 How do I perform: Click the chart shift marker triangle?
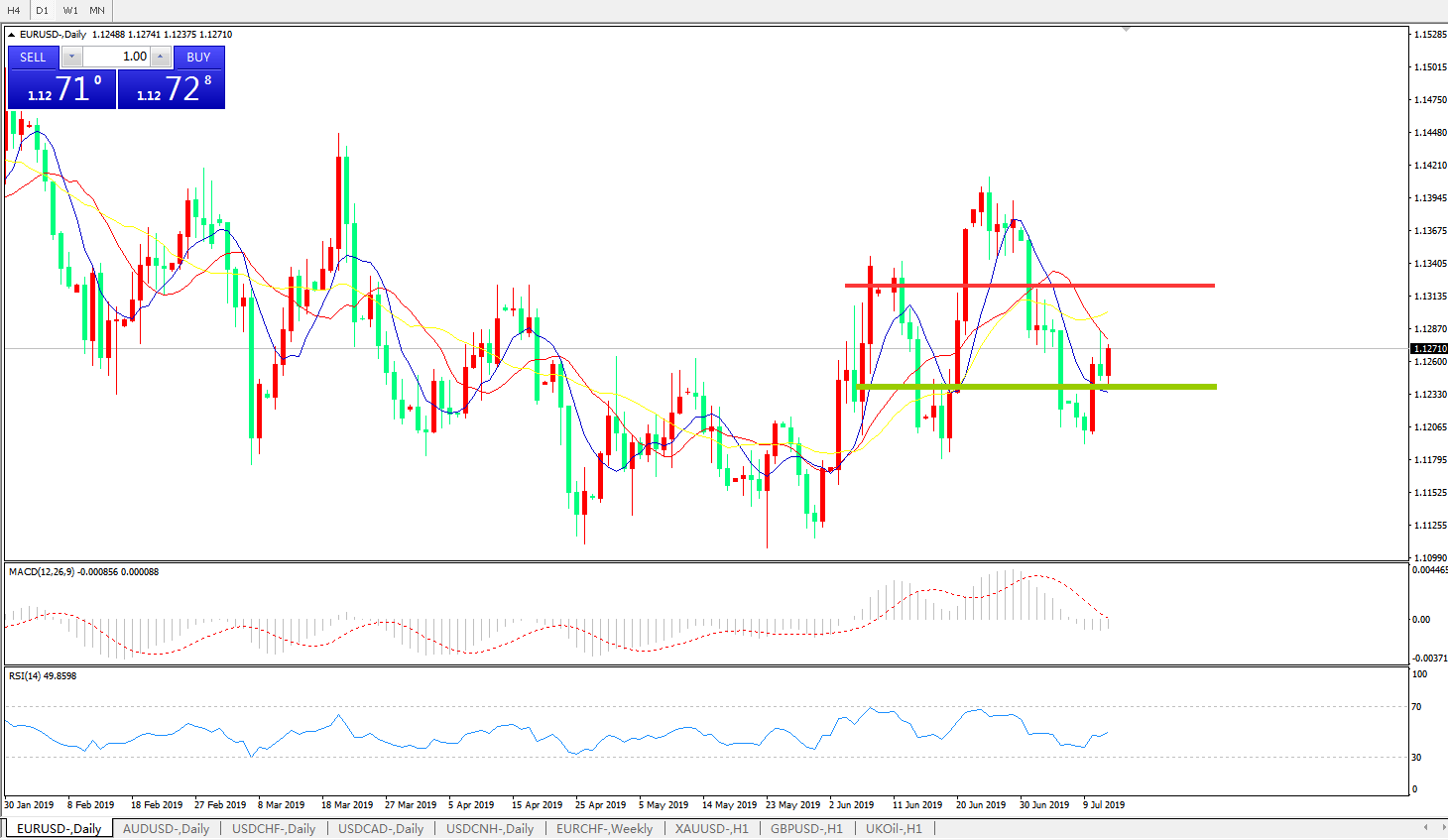(x=1126, y=30)
